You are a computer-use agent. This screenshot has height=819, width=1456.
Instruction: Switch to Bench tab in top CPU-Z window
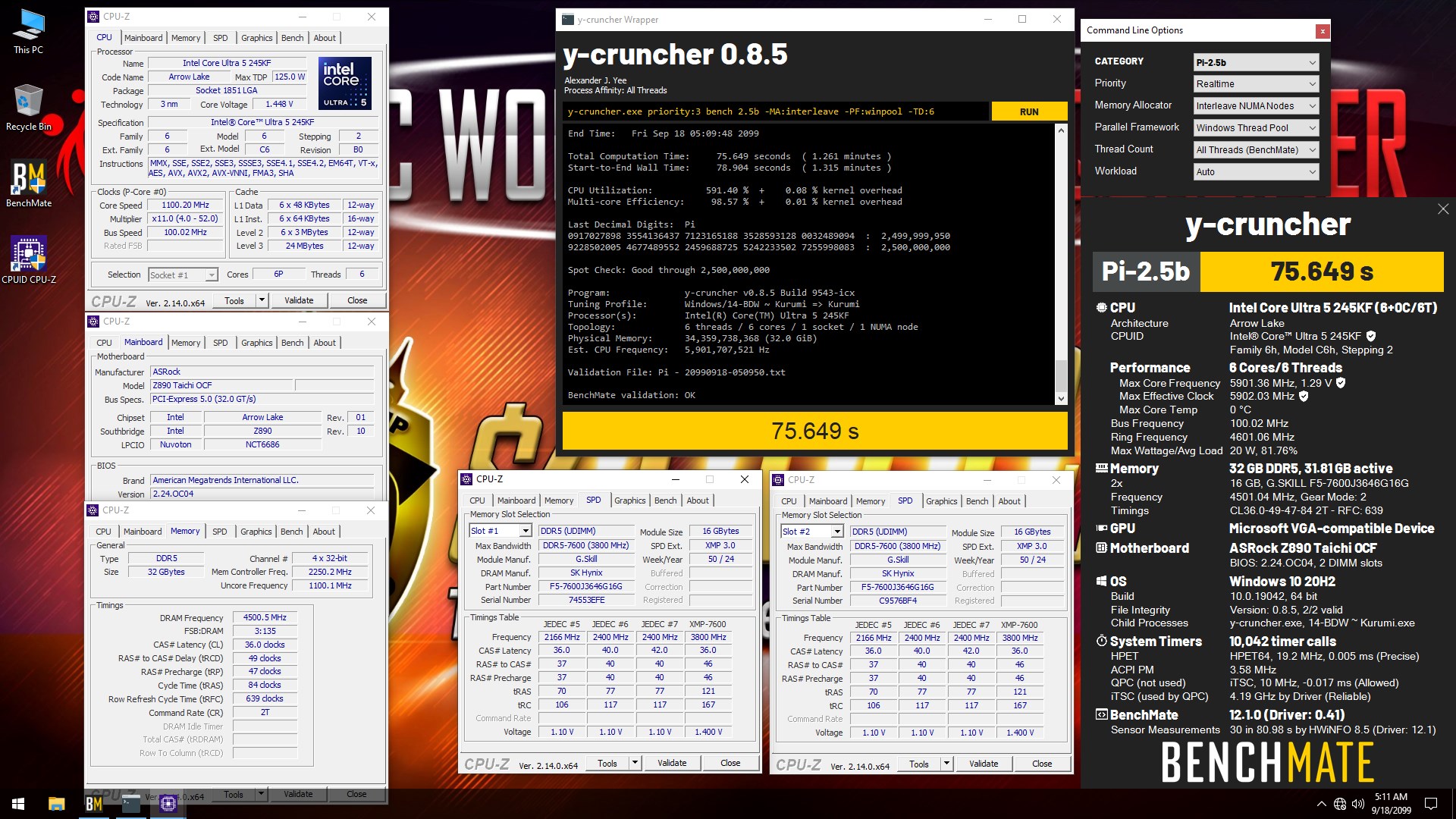coord(292,38)
